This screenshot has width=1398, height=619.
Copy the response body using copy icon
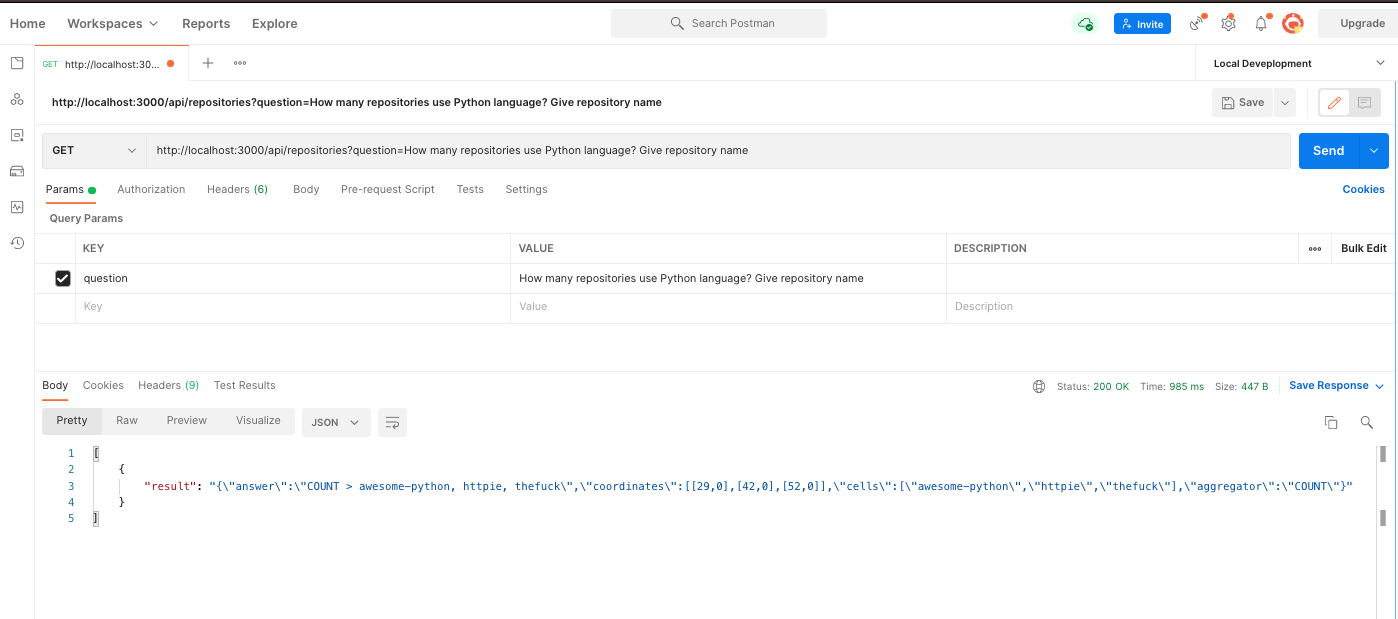click(x=1331, y=422)
